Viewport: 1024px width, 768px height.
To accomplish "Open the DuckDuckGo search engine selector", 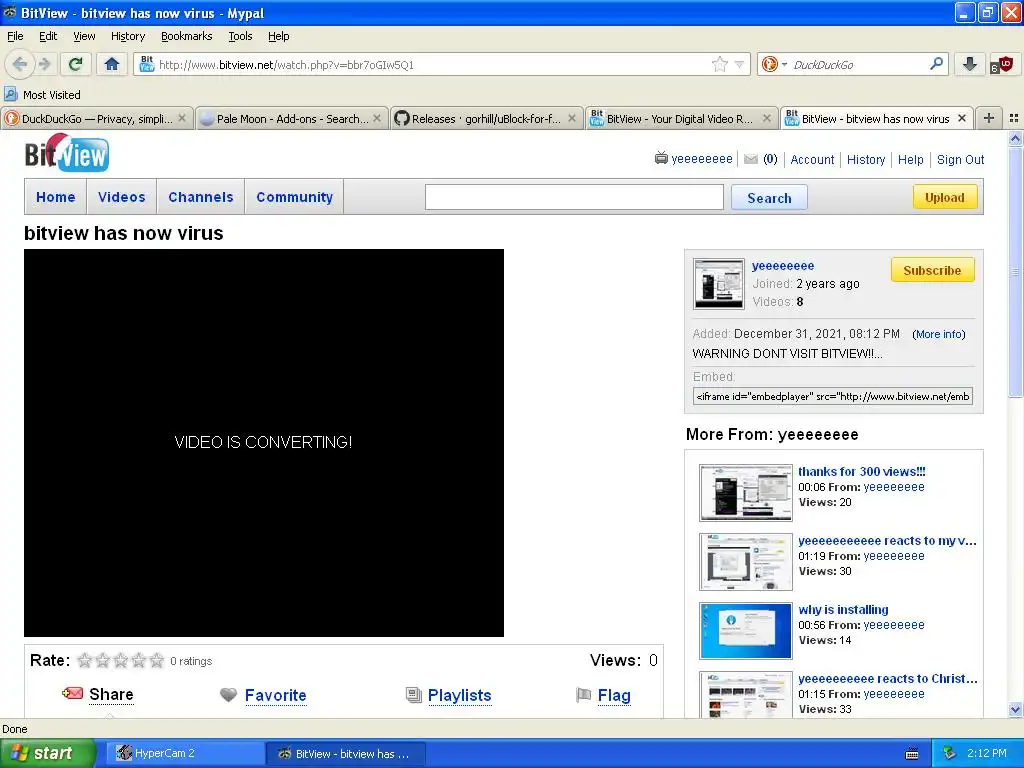I will (x=774, y=64).
